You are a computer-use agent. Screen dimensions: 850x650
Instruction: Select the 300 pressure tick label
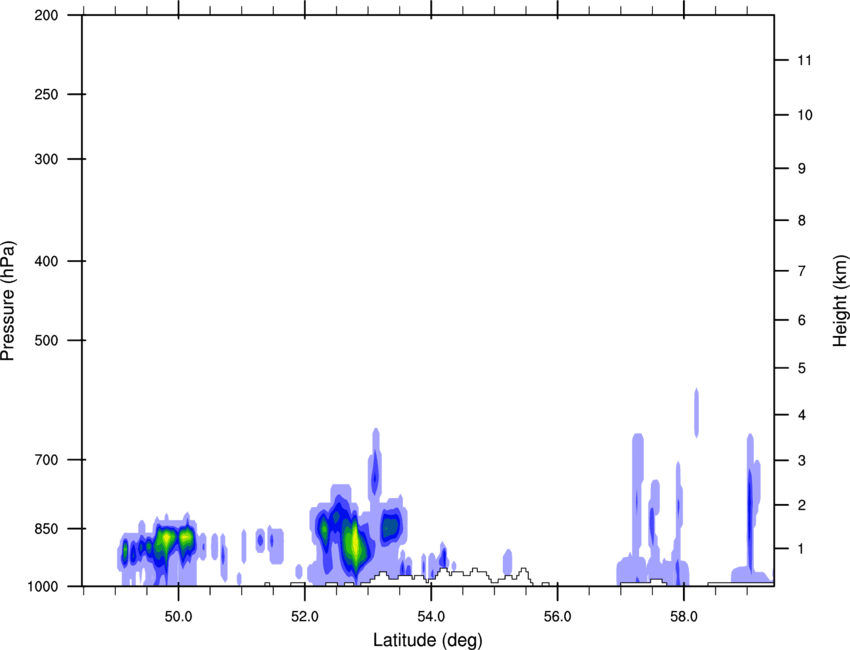point(46,159)
